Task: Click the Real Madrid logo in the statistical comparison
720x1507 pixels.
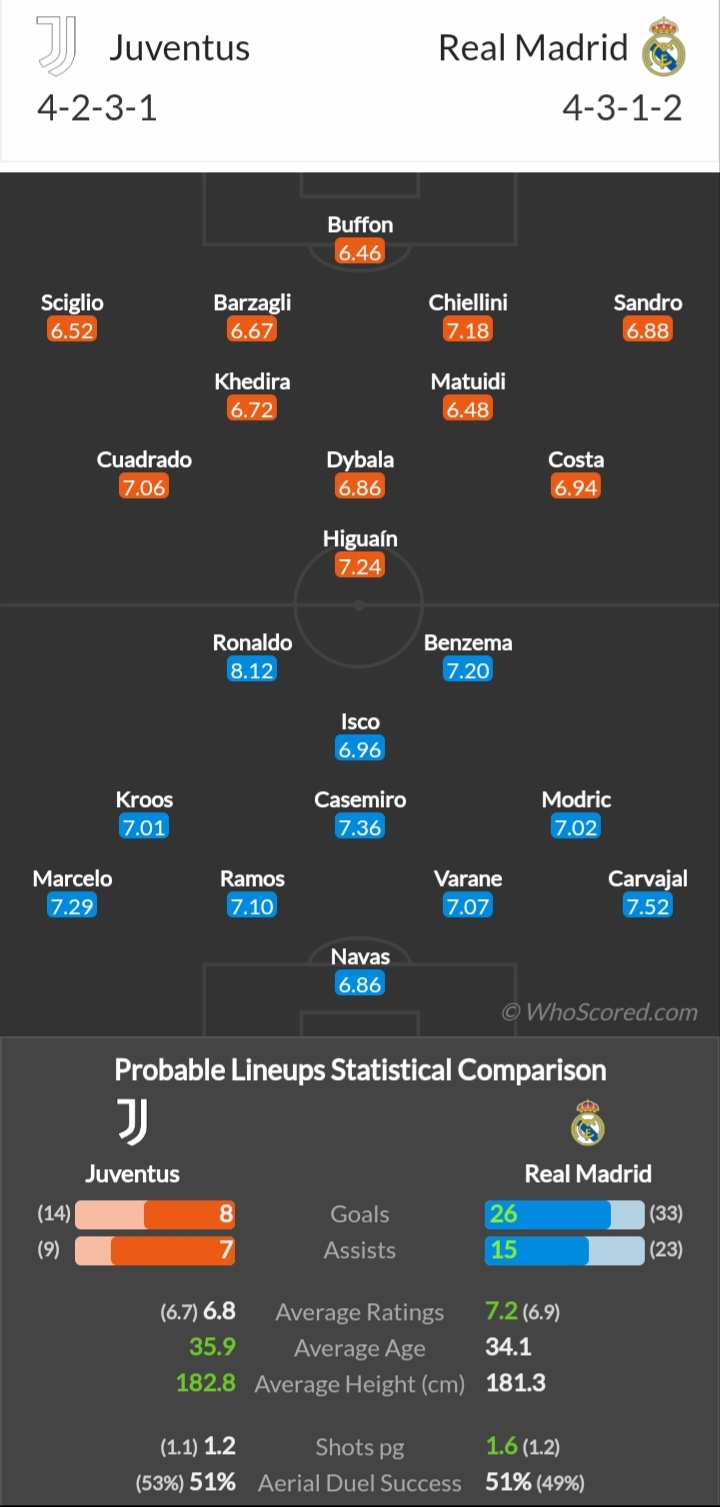Action: [588, 1122]
